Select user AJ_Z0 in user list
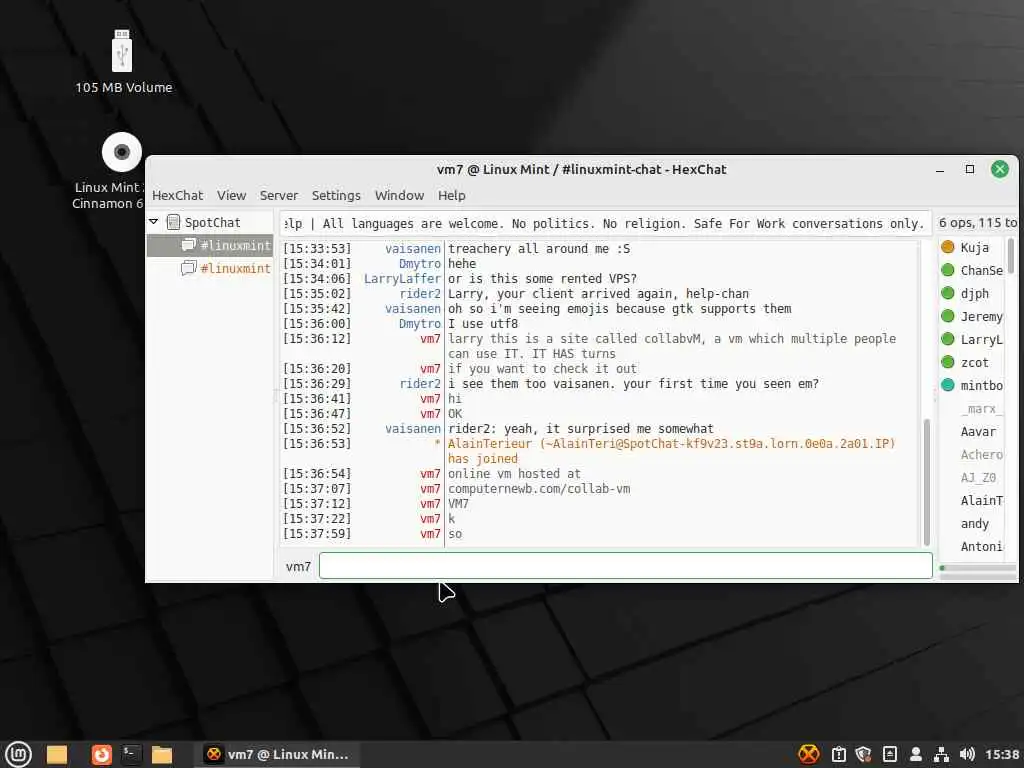The height and width of the screenshot is (768, 1024). click(978, 477)
